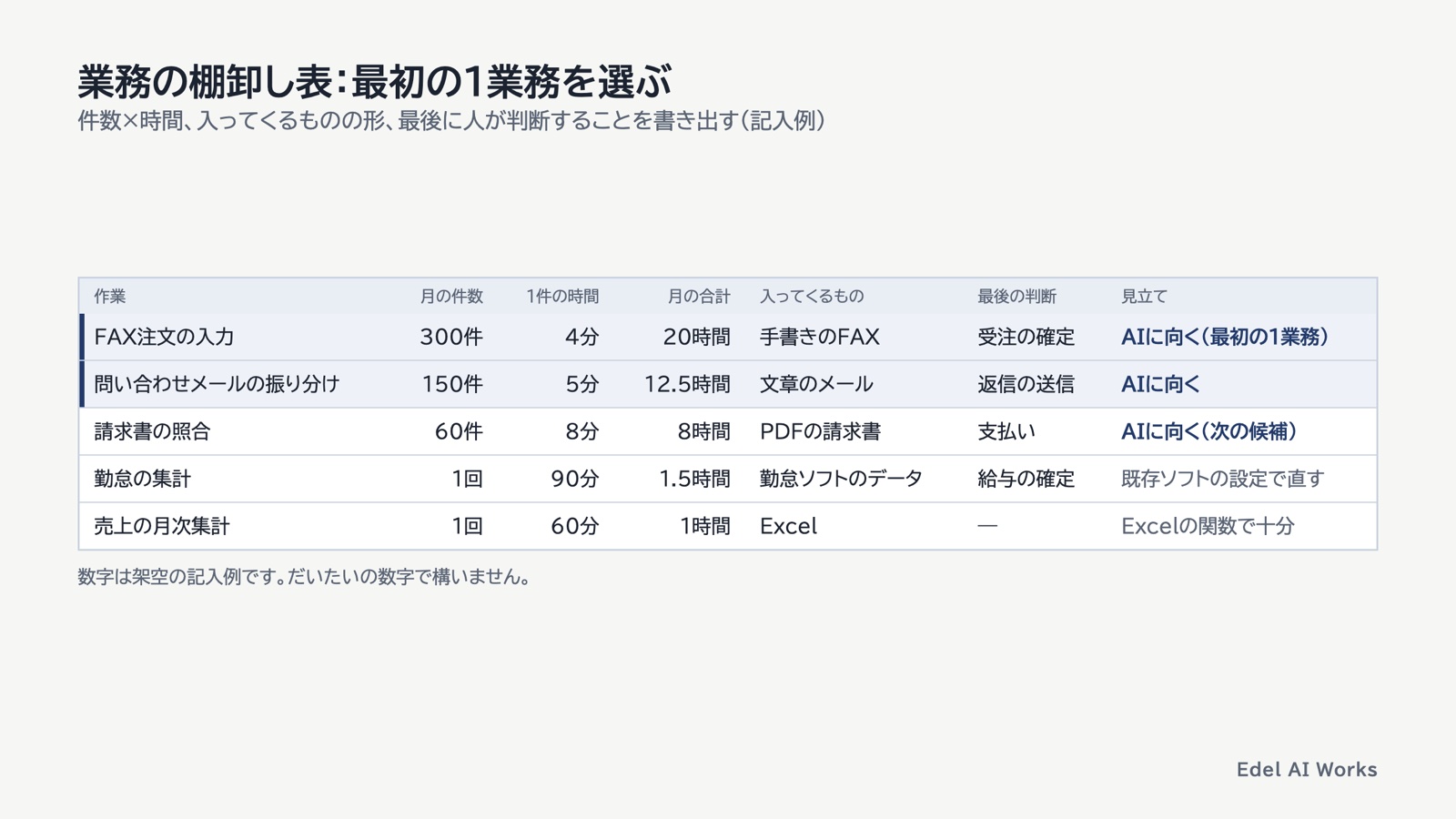The height and width of the screenshot is (819, 1456).
Task: Click the Edel AI Works footer text
Action: 1307,770
